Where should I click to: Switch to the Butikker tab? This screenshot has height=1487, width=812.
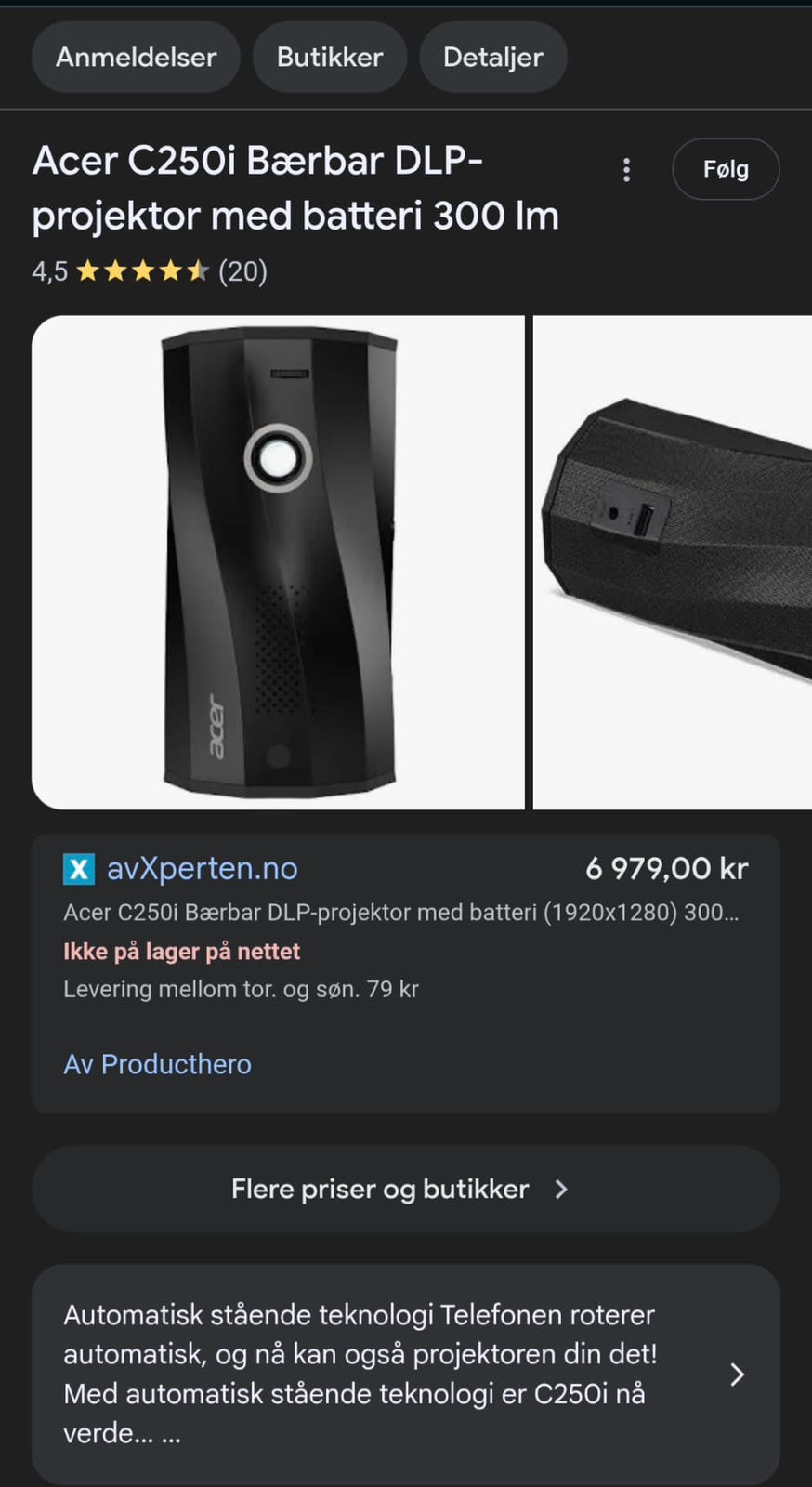click(x=330, y=58)
